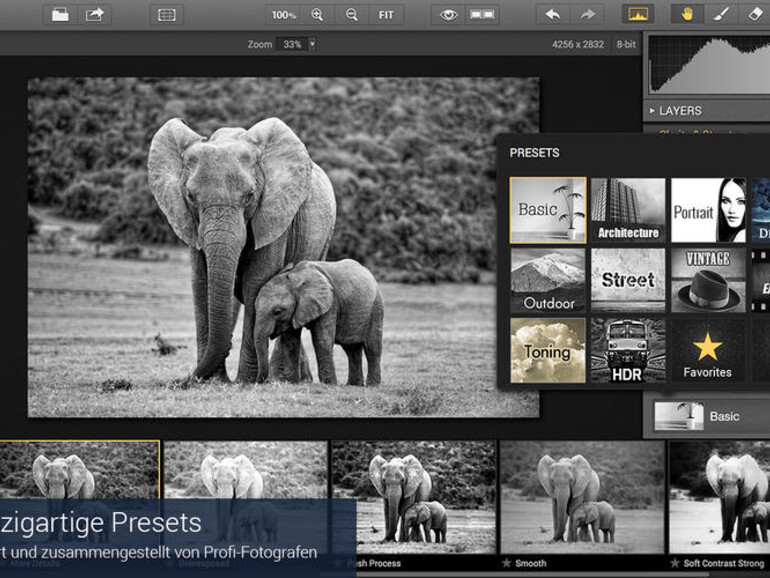Screen dimensions: 770x578
Task: Click the open file folder icon
Action: (60, 15)
